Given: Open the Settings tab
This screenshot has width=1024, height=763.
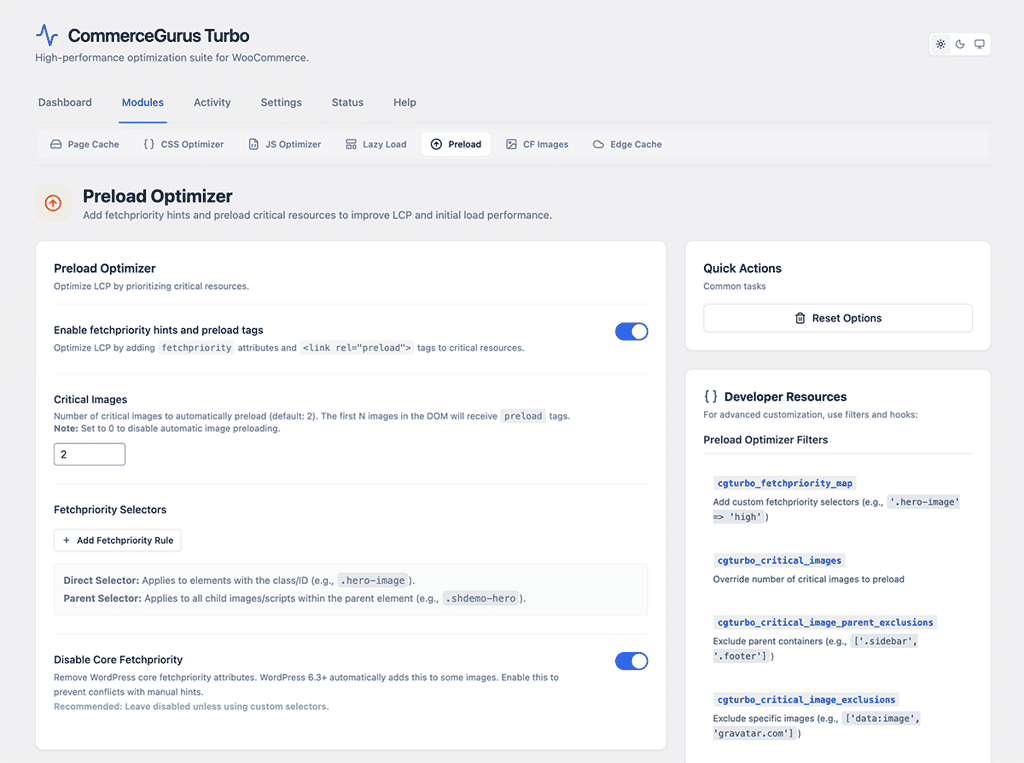Looking at the screenshot, I should (281, 103).
